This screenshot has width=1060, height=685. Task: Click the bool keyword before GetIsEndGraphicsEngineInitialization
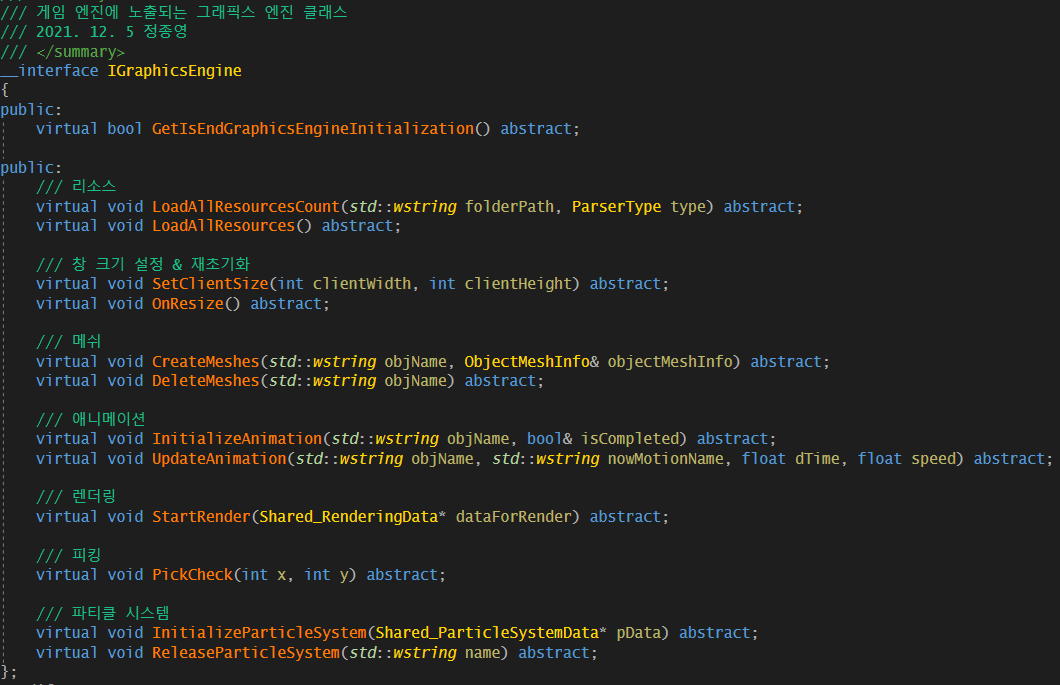pyautogui.click(x=125, y=128)
